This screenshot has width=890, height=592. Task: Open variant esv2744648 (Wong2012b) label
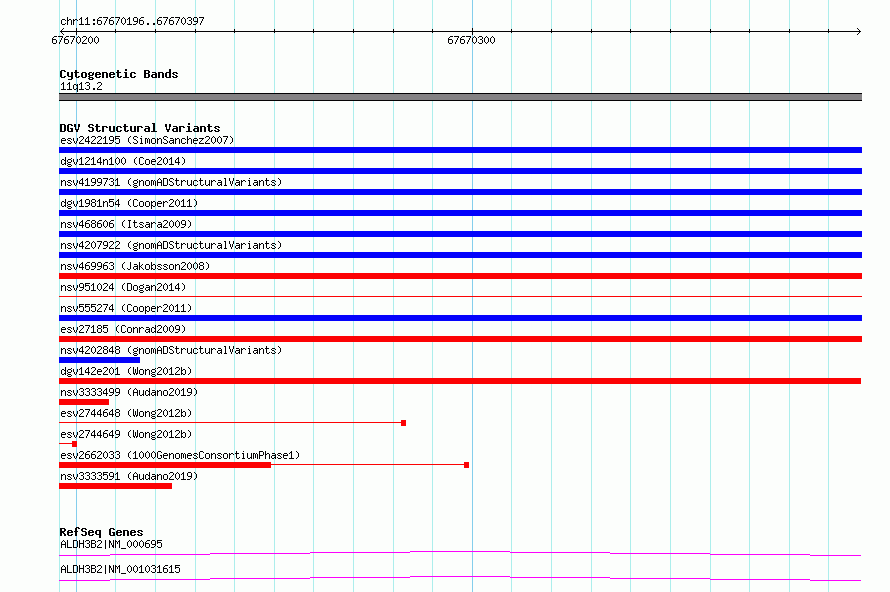pyautogui.click(x=126, y=413)
